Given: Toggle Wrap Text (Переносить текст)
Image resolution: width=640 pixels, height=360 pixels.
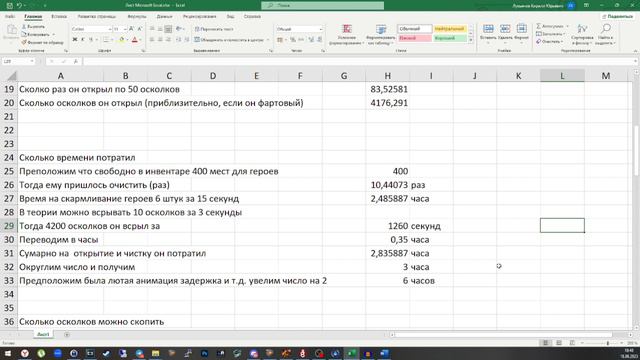Looking at the screenshot, I should [x=214, y=29].
